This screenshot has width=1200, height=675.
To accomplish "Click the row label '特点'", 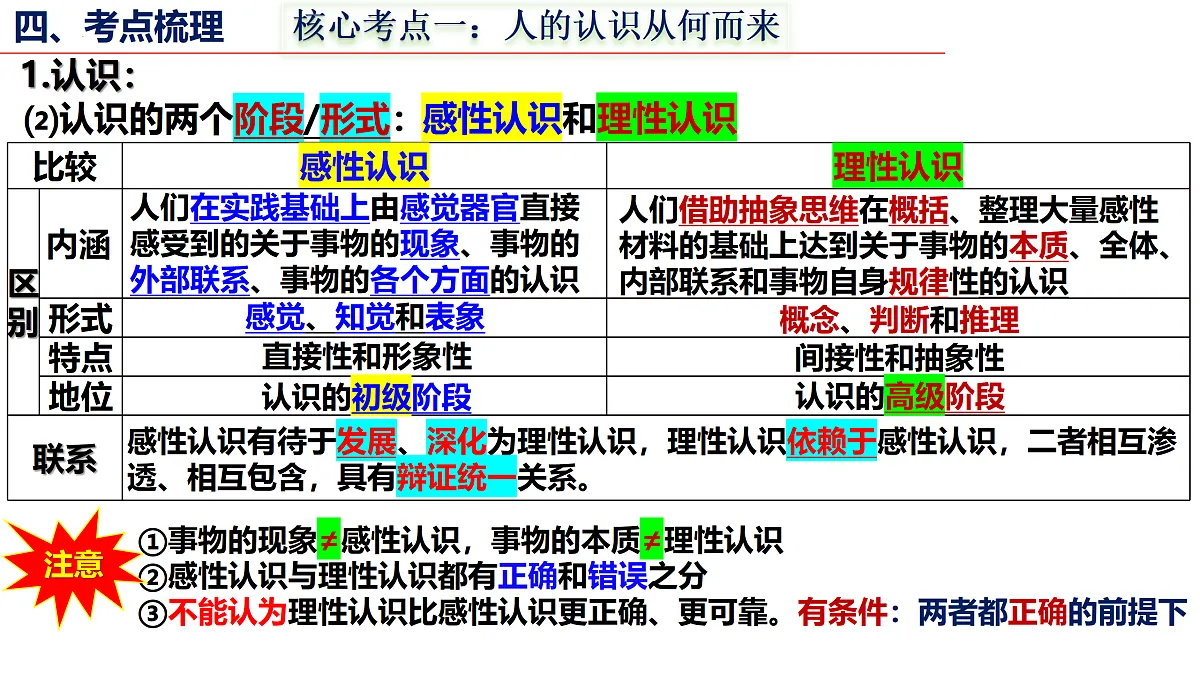I will coord(80,357).
